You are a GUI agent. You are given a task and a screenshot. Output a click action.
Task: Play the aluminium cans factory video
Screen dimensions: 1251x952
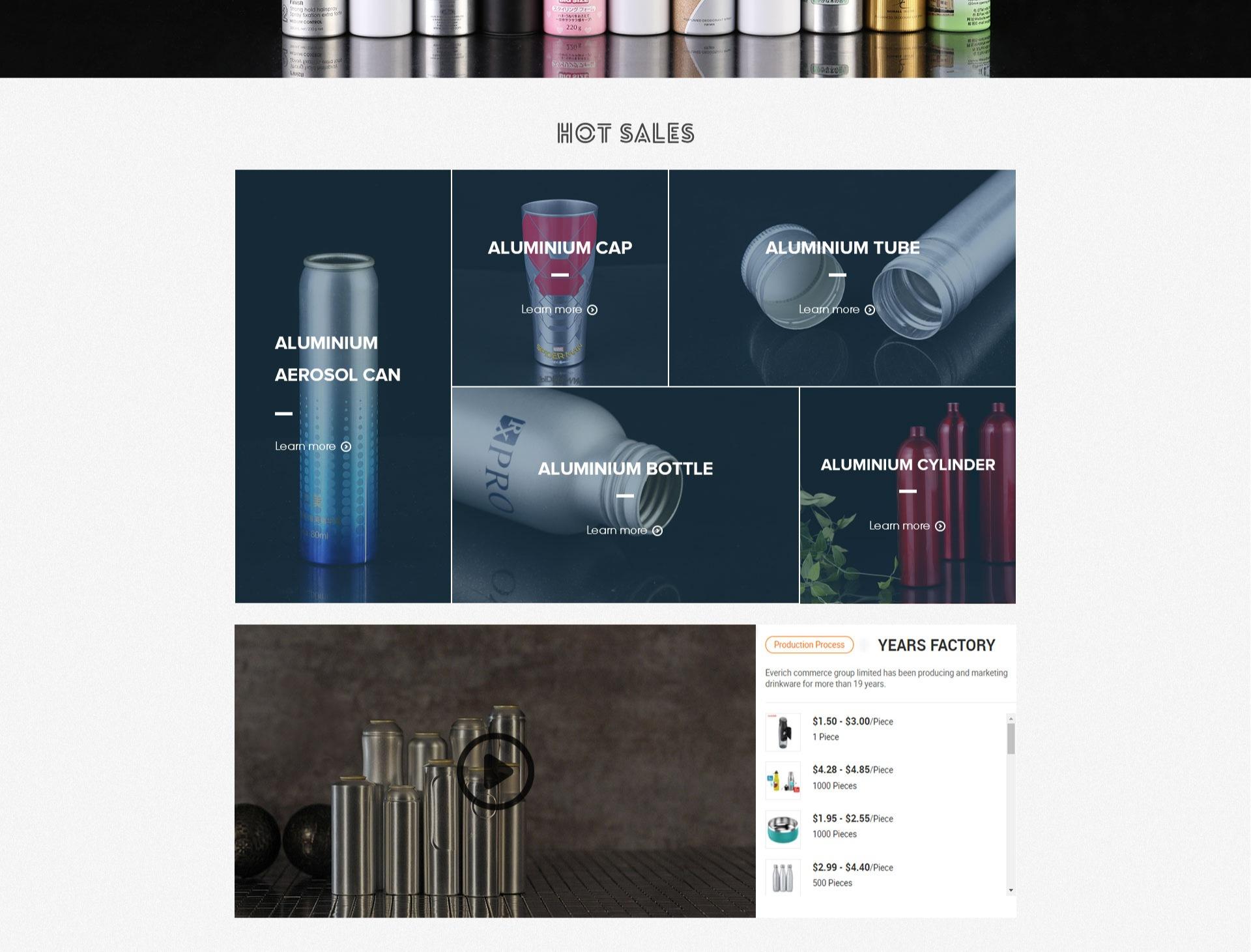(x=495, y=772)
